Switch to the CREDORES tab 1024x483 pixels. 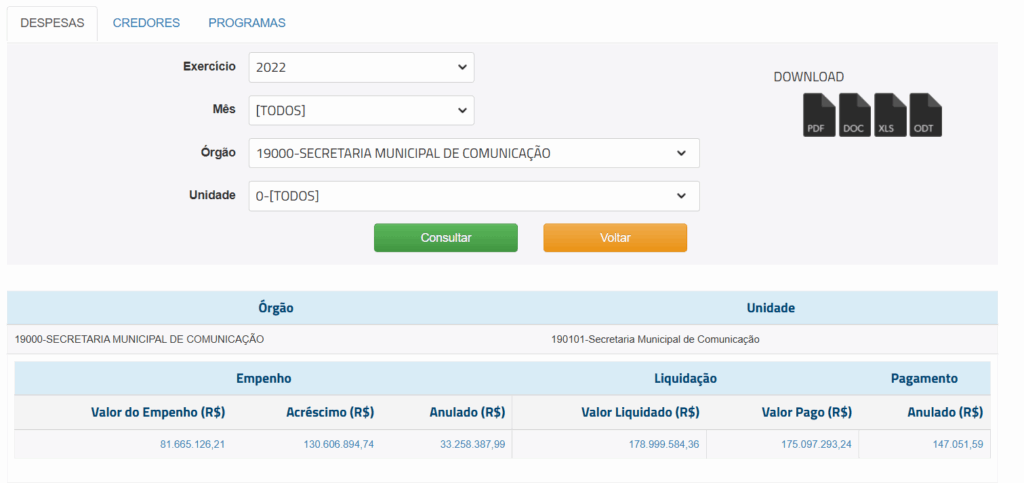point(146,22)
